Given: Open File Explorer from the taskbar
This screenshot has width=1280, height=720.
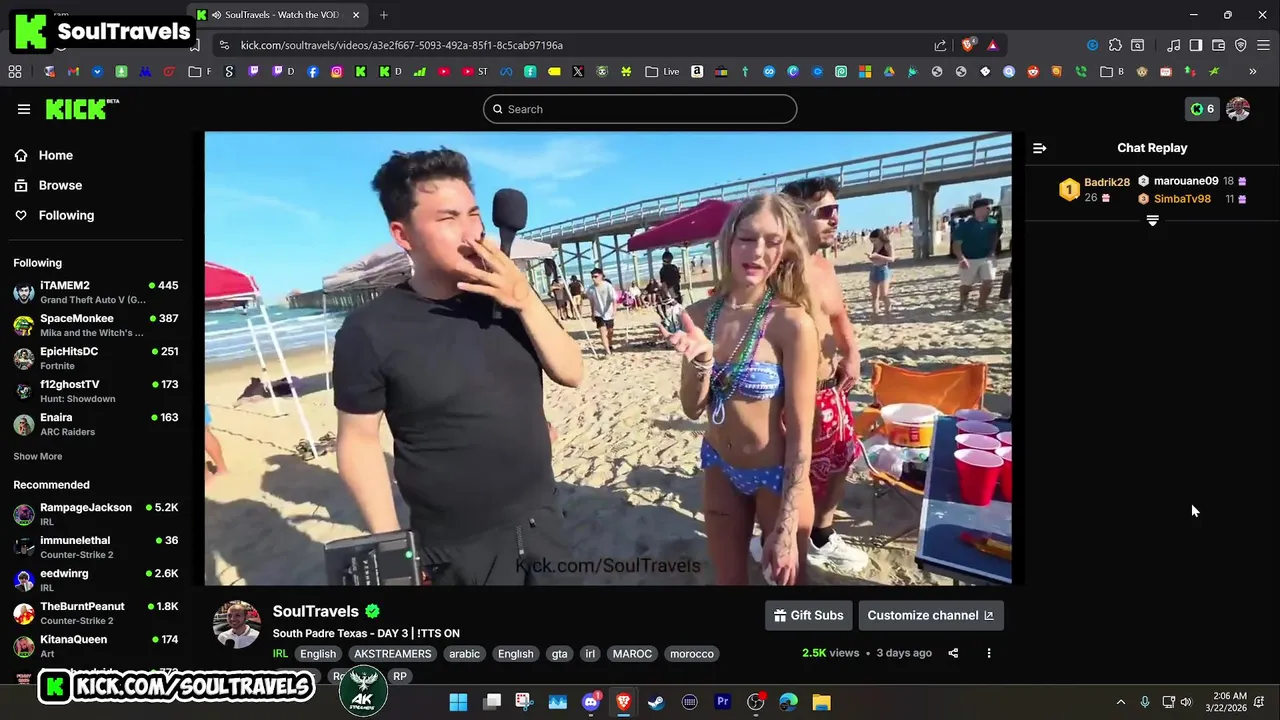Looking at the screenshot, I should tap(821, 702).
